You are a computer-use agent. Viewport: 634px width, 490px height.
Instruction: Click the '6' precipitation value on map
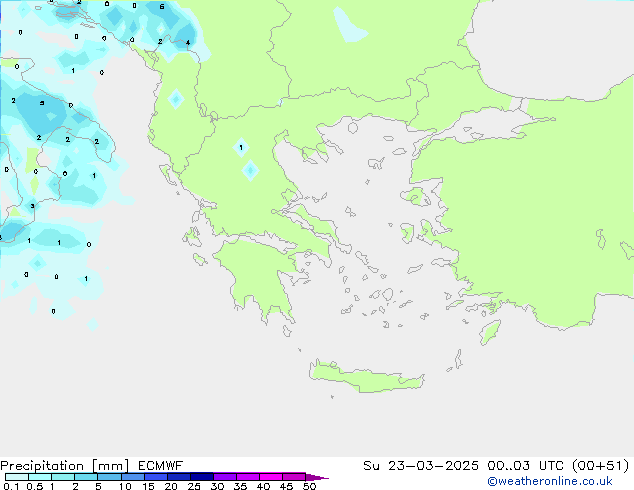click(162, 6)
